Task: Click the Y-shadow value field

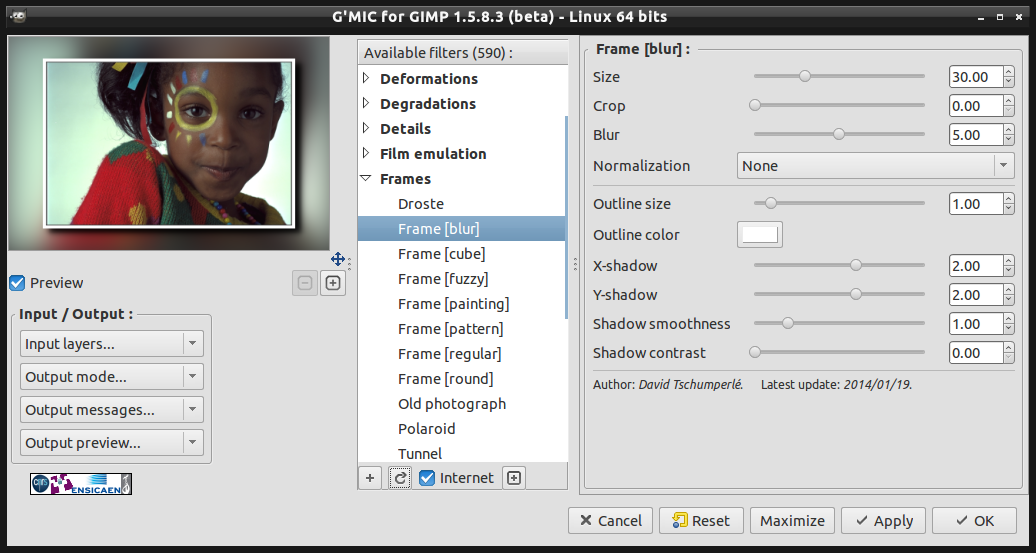Action: 976,295
